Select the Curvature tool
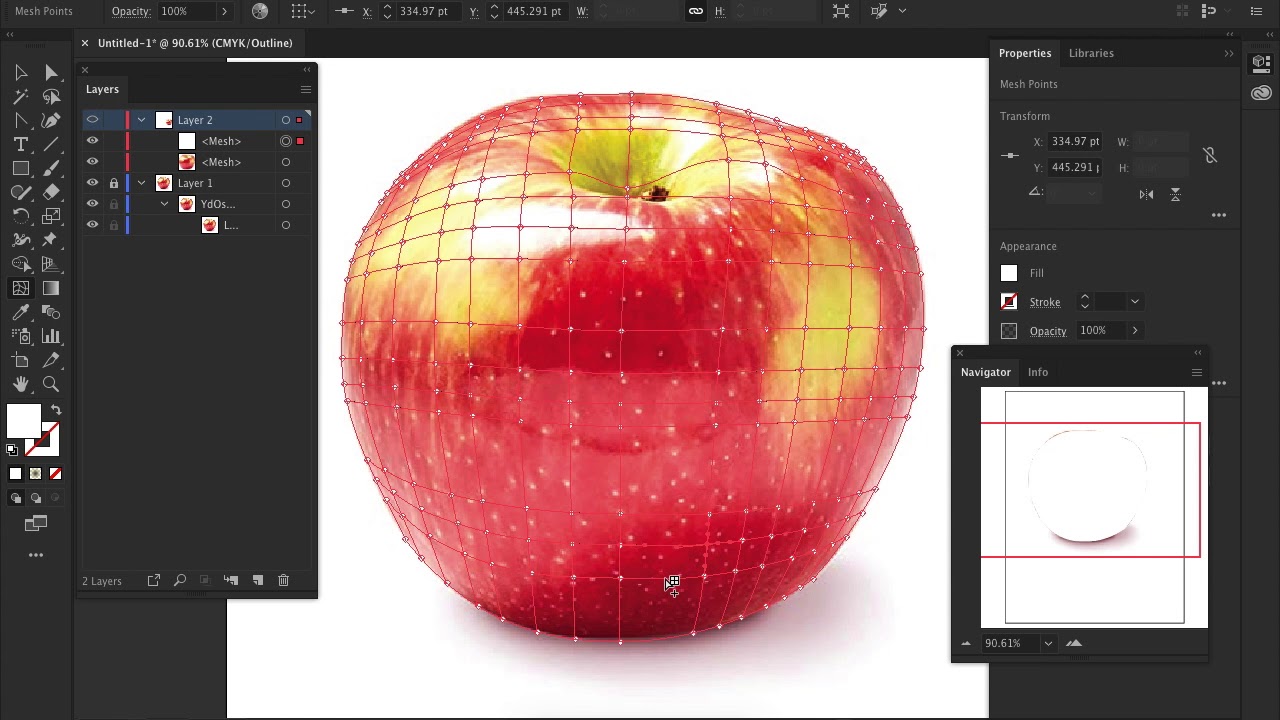The image size is (1280, 720). click(x=51, y=121)
